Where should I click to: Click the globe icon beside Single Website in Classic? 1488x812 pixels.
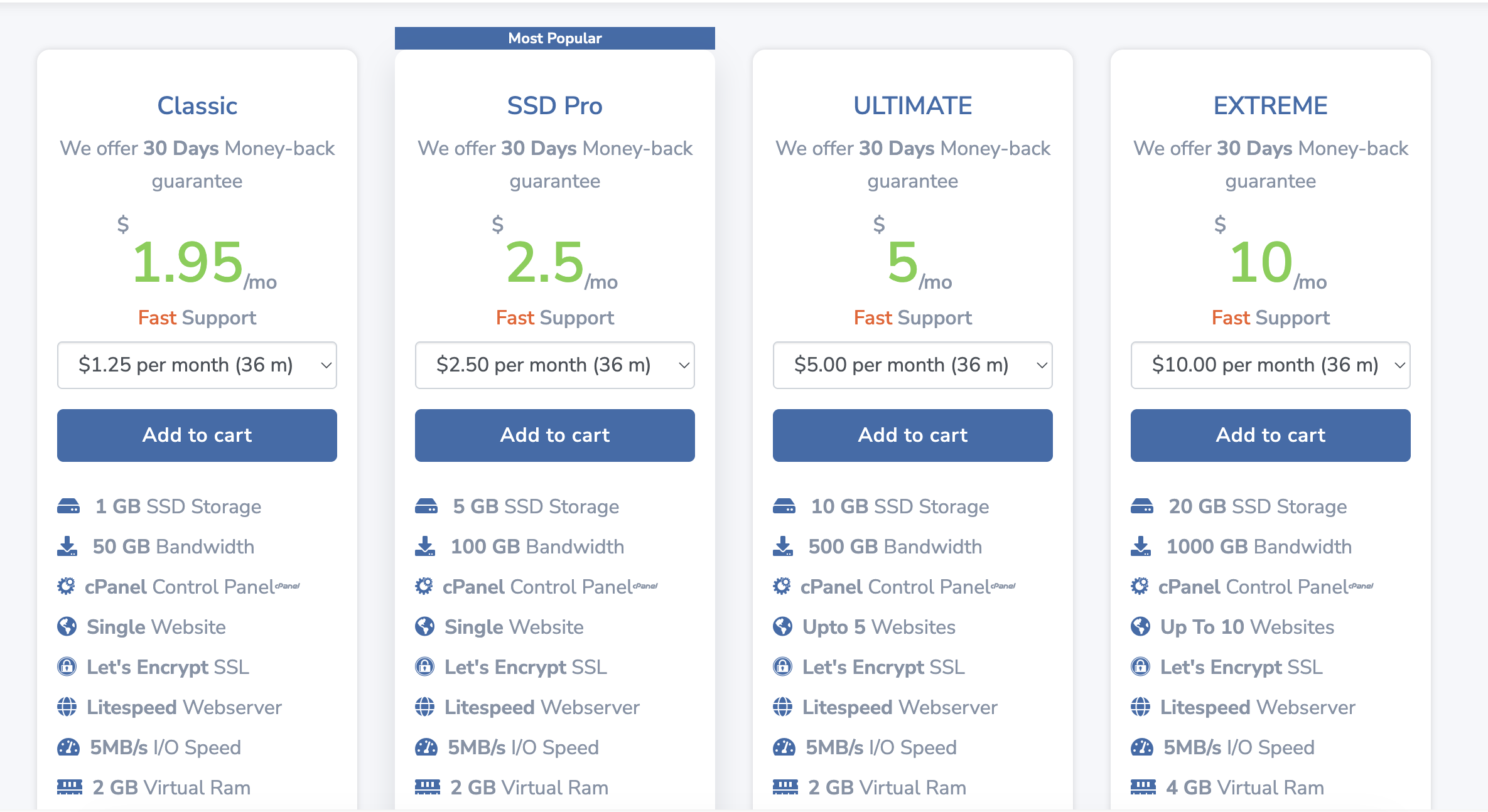coord(67,626)
